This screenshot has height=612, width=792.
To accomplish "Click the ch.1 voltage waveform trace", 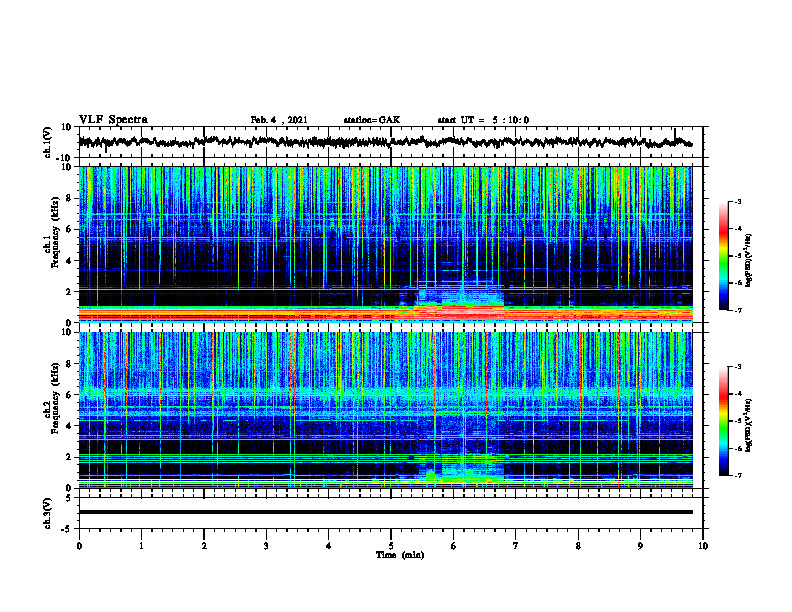I will coord(385,142).
